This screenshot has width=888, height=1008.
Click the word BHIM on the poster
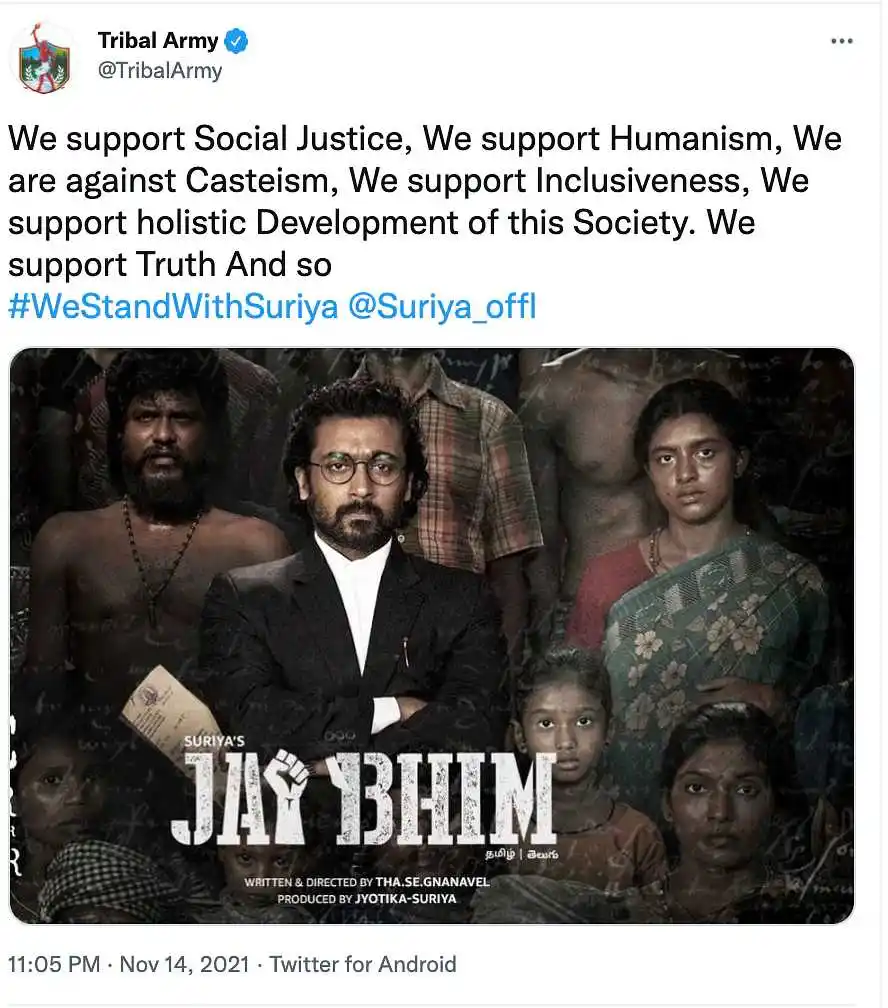coord(442,797)
